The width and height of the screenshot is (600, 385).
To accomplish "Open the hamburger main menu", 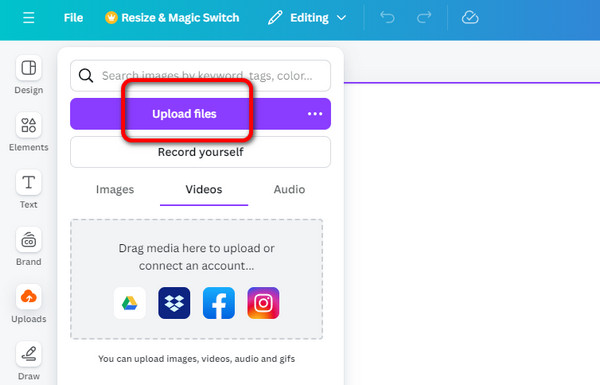I will click(x=29, y=18).
